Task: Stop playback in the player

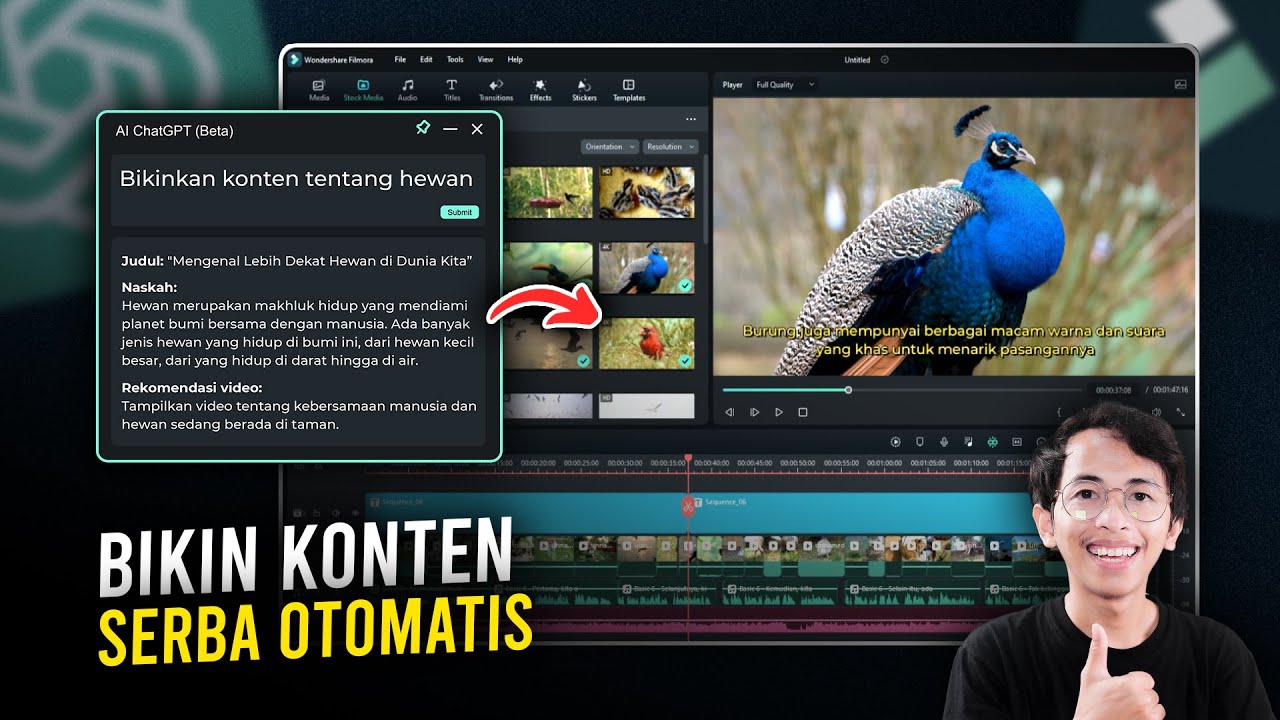Action: (x=803, y=412)
